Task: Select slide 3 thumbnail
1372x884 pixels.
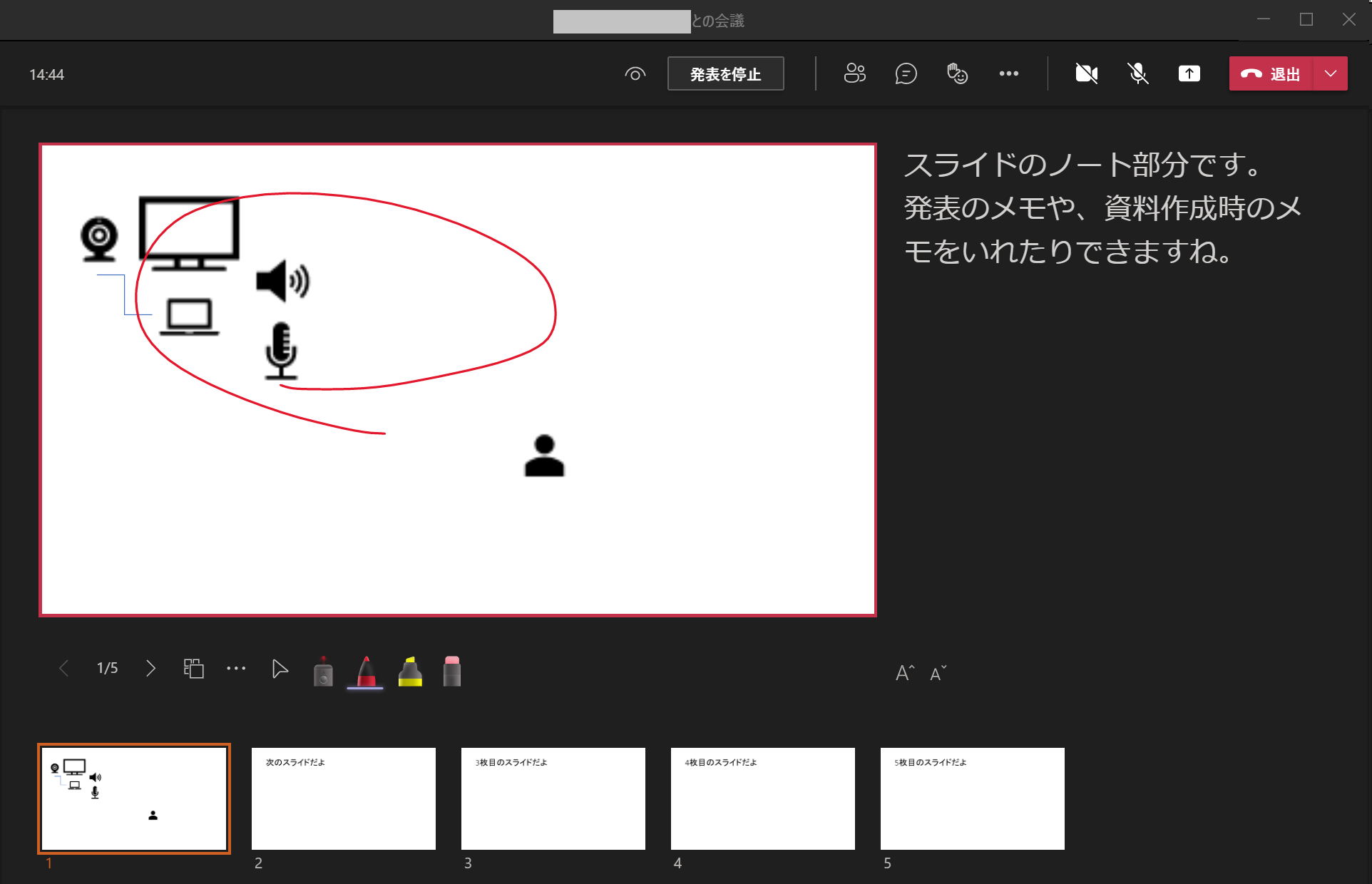Action: coord(553,798)
